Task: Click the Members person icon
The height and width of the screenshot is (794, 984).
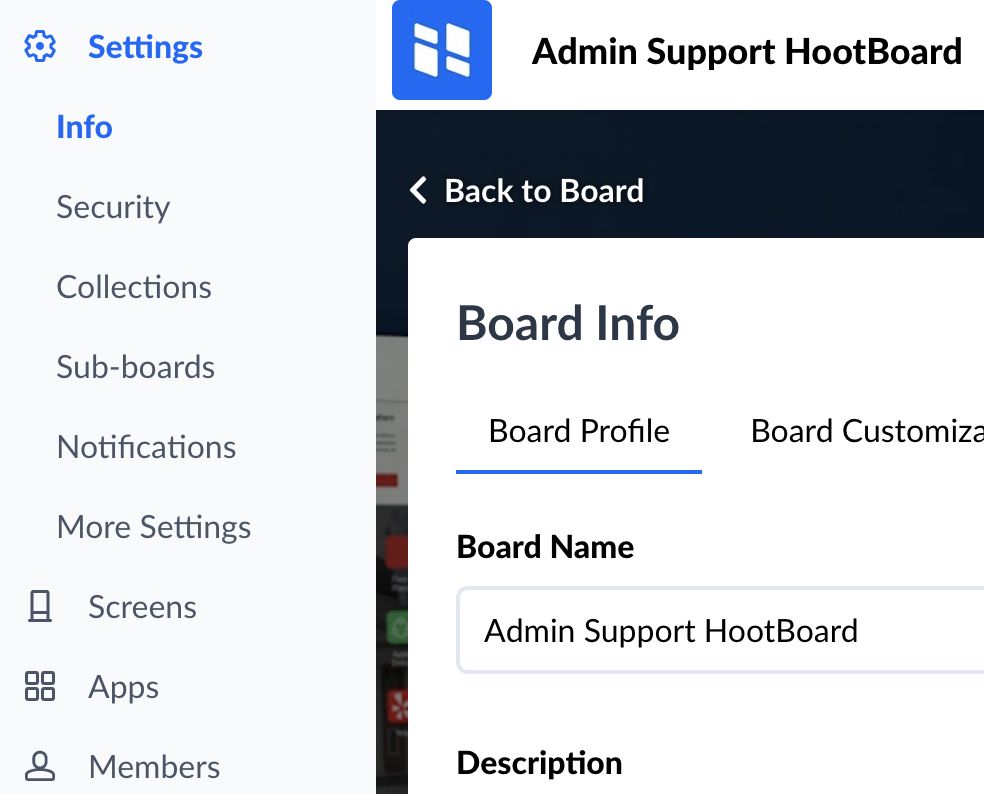Action: [x=40, y=767]
